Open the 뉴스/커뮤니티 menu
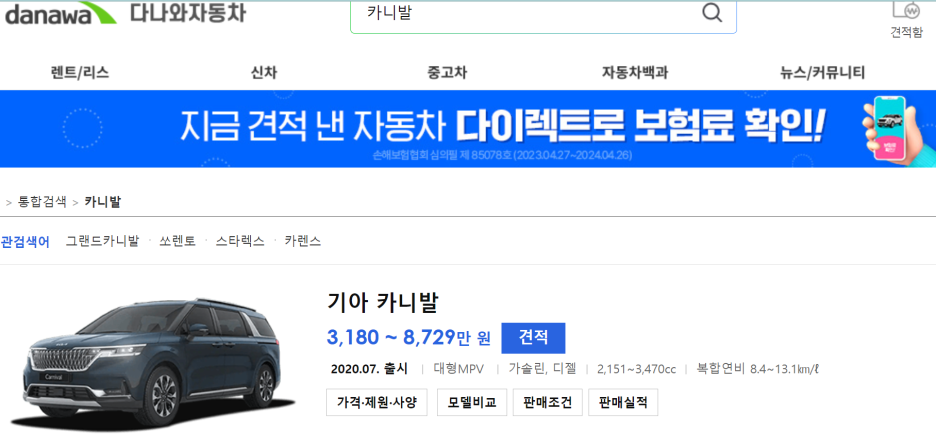 (x=822, y=73)
